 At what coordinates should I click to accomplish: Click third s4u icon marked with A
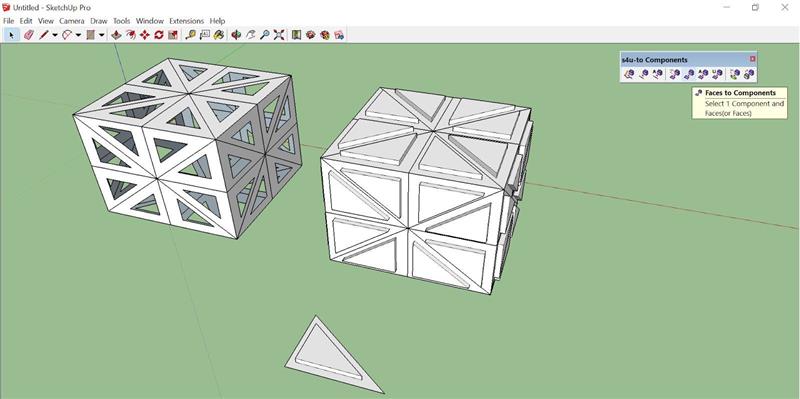(658, 74)
